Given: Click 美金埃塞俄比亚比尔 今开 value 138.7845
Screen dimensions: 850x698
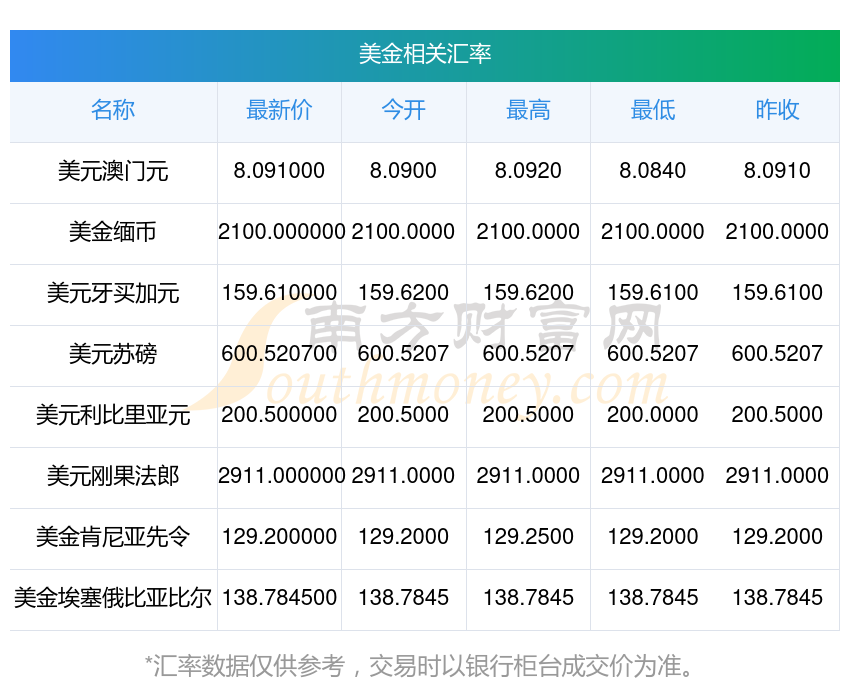Looking at the screenshot, I should (x=403, y=598).
